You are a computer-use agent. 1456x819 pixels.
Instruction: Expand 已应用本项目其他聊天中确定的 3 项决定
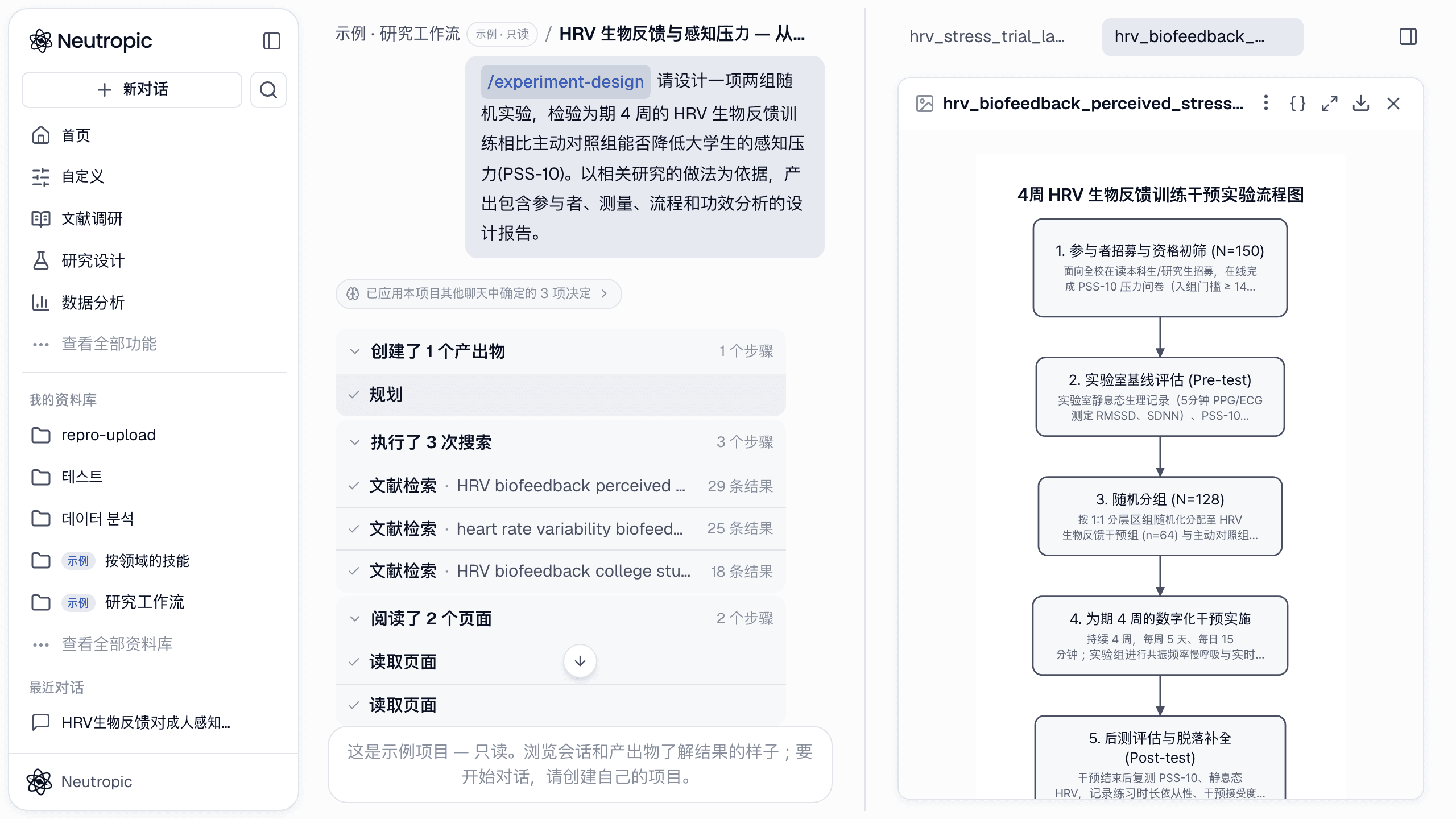[x=478, y=293]
